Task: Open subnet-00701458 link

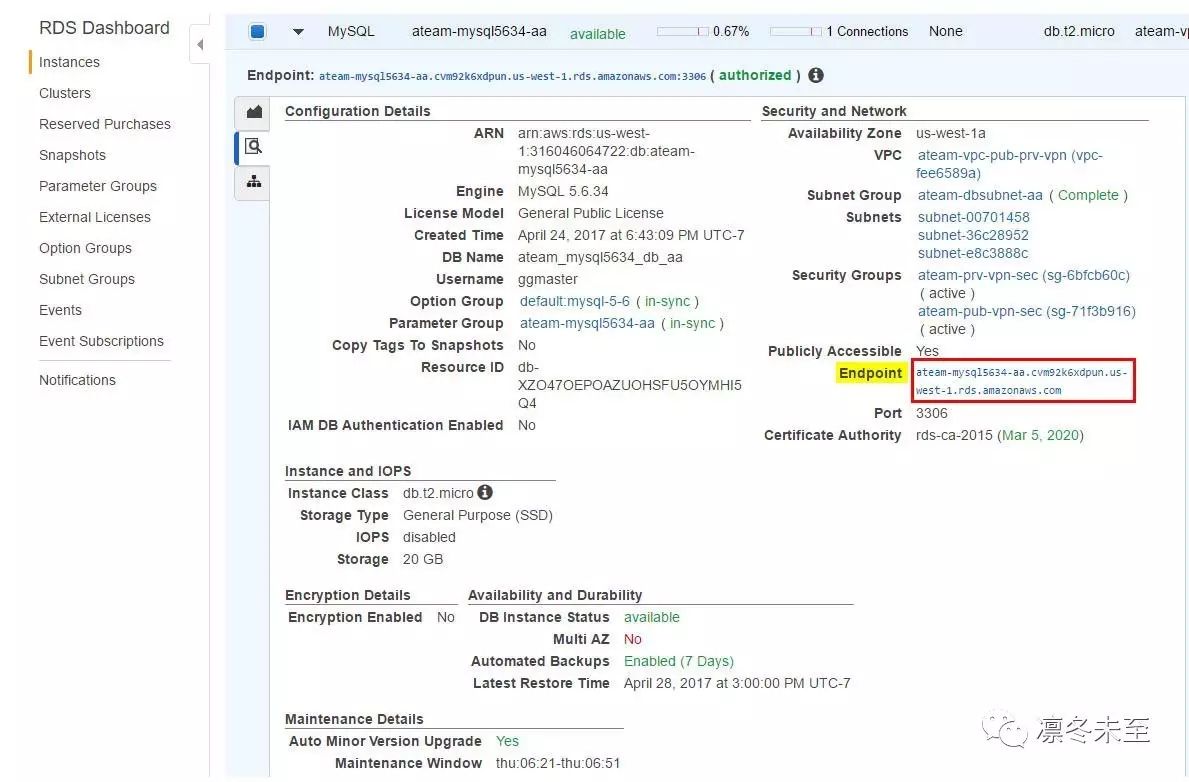Action: (974, 218)
